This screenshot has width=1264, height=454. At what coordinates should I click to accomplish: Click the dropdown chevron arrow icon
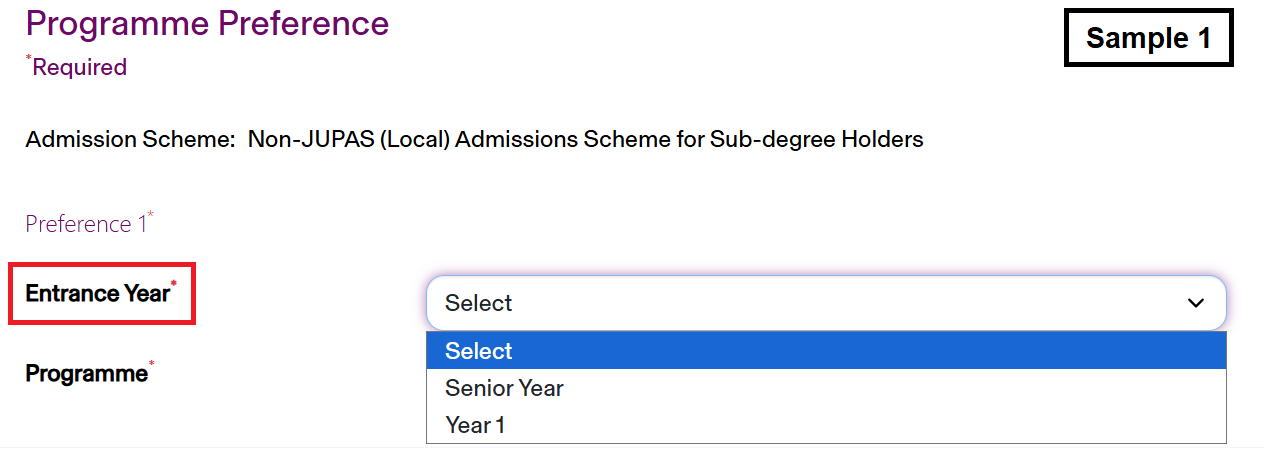pos(1195,303)
